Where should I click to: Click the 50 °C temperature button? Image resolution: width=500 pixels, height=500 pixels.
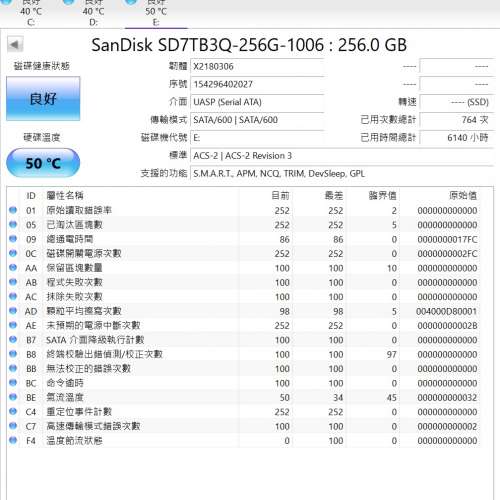pos(43,163)
